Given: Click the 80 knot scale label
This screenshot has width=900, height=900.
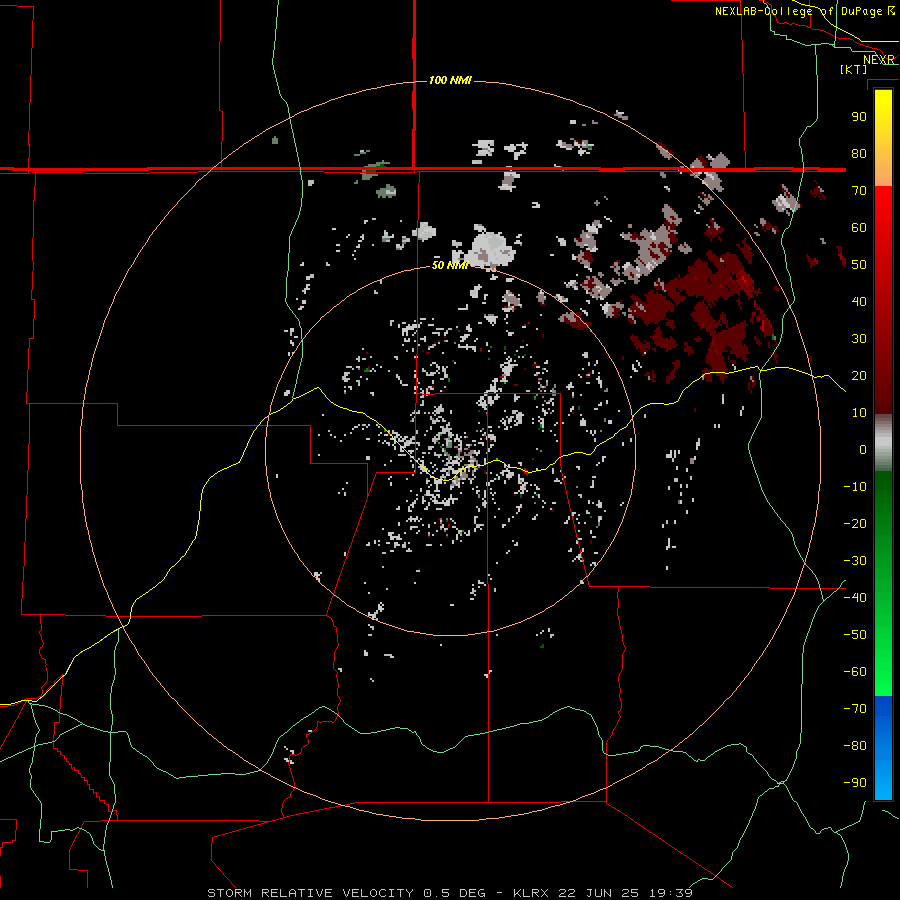Looking at the screenshot, I should (859, 153).
